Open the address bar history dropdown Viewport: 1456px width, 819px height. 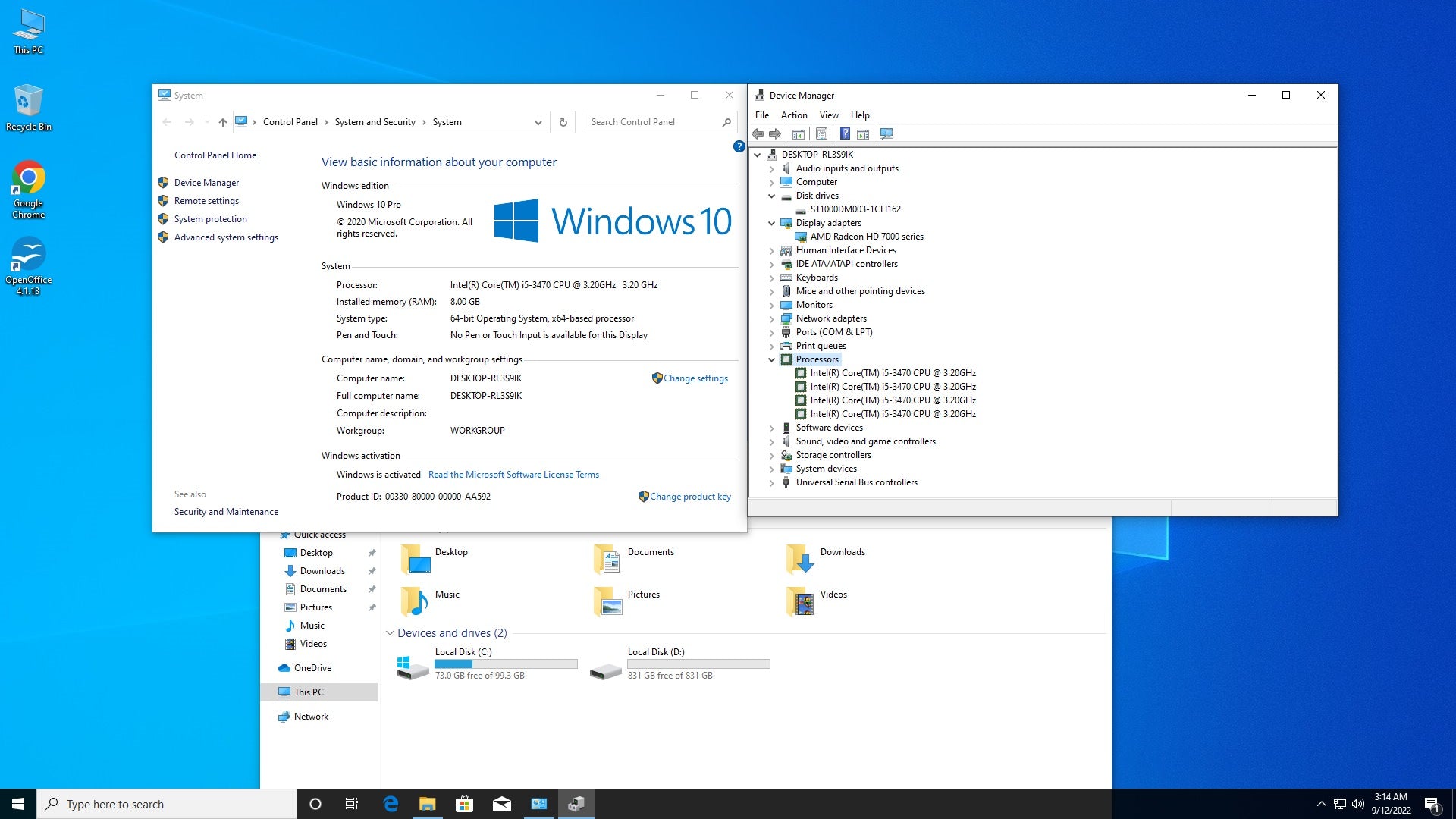[x=538, y=122]
